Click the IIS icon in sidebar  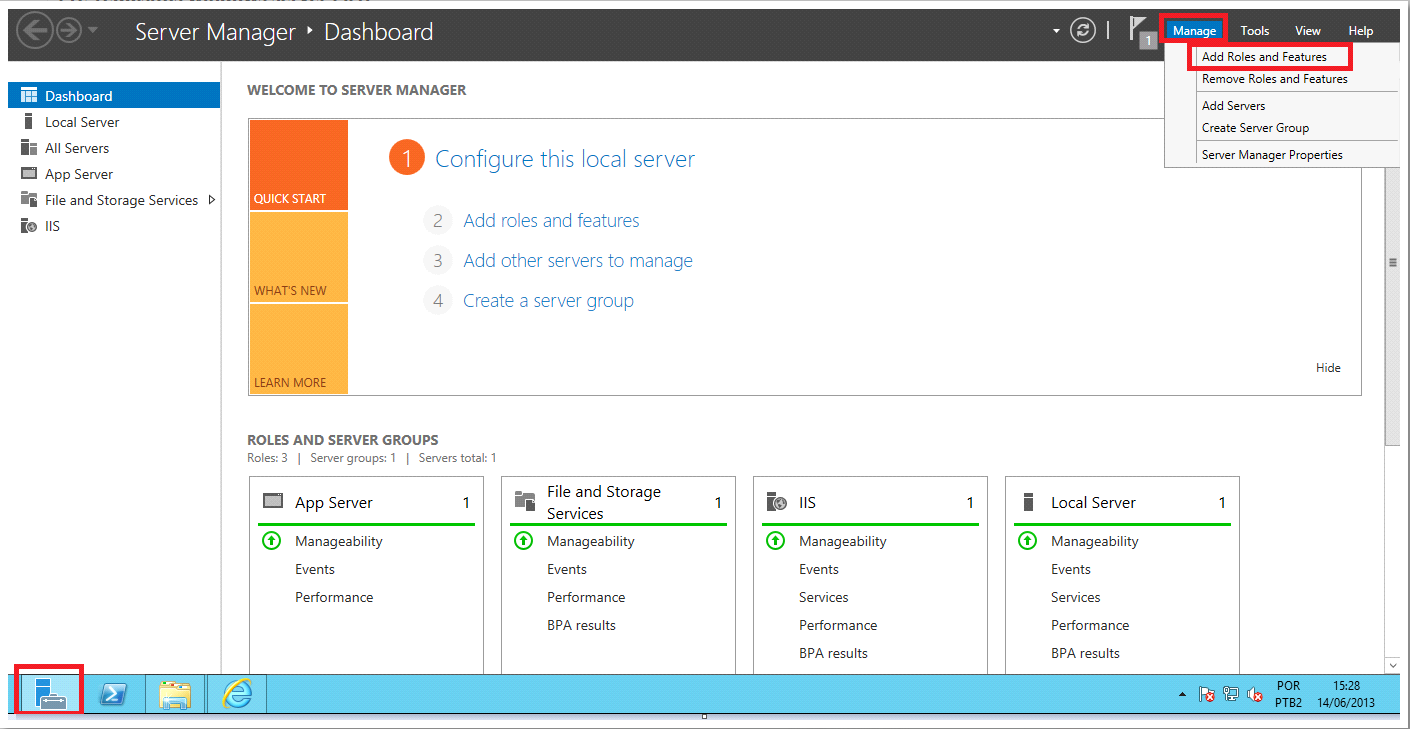[28, 226]
